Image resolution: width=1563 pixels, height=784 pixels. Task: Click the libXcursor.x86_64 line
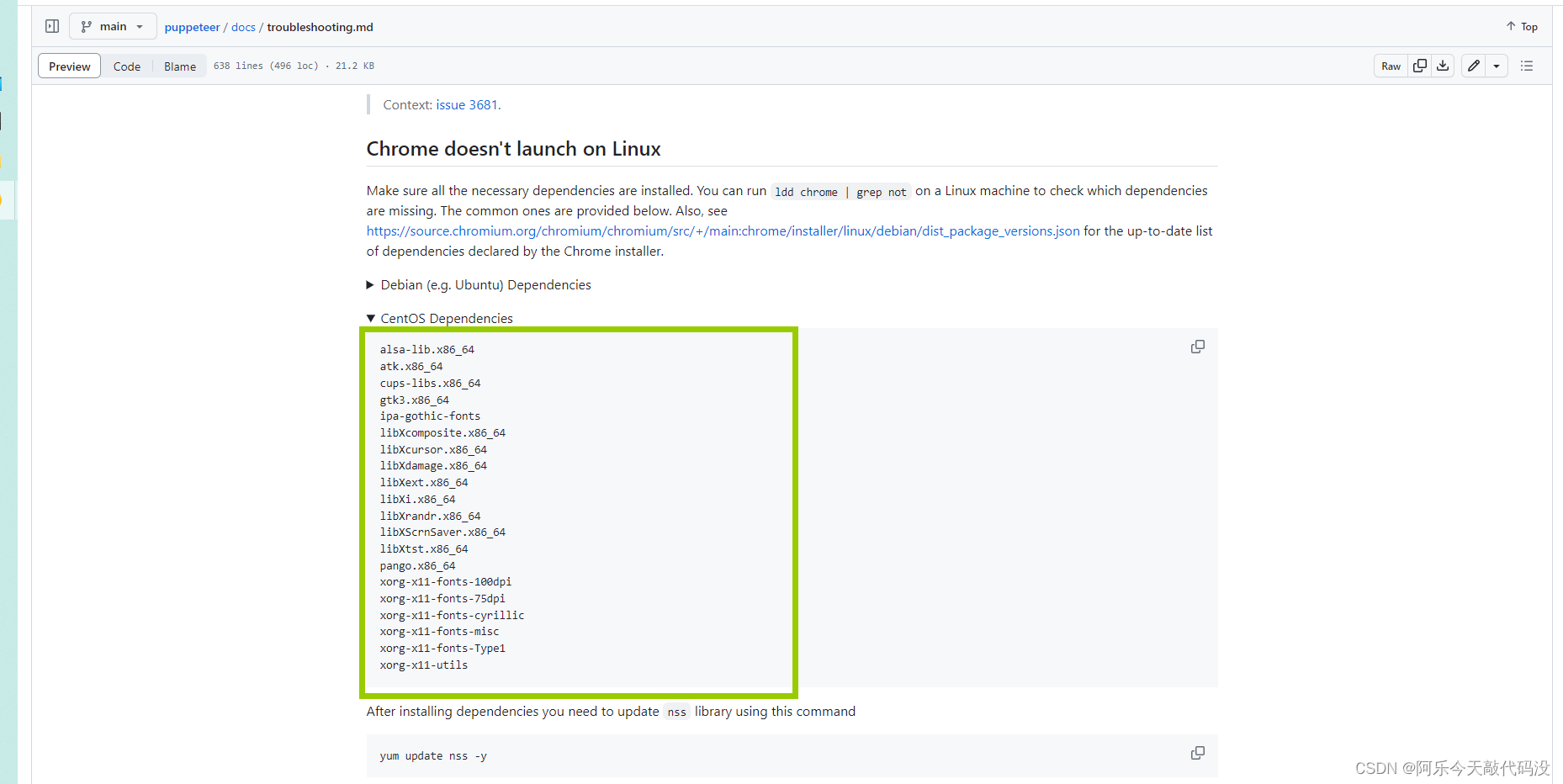point(433,449)
